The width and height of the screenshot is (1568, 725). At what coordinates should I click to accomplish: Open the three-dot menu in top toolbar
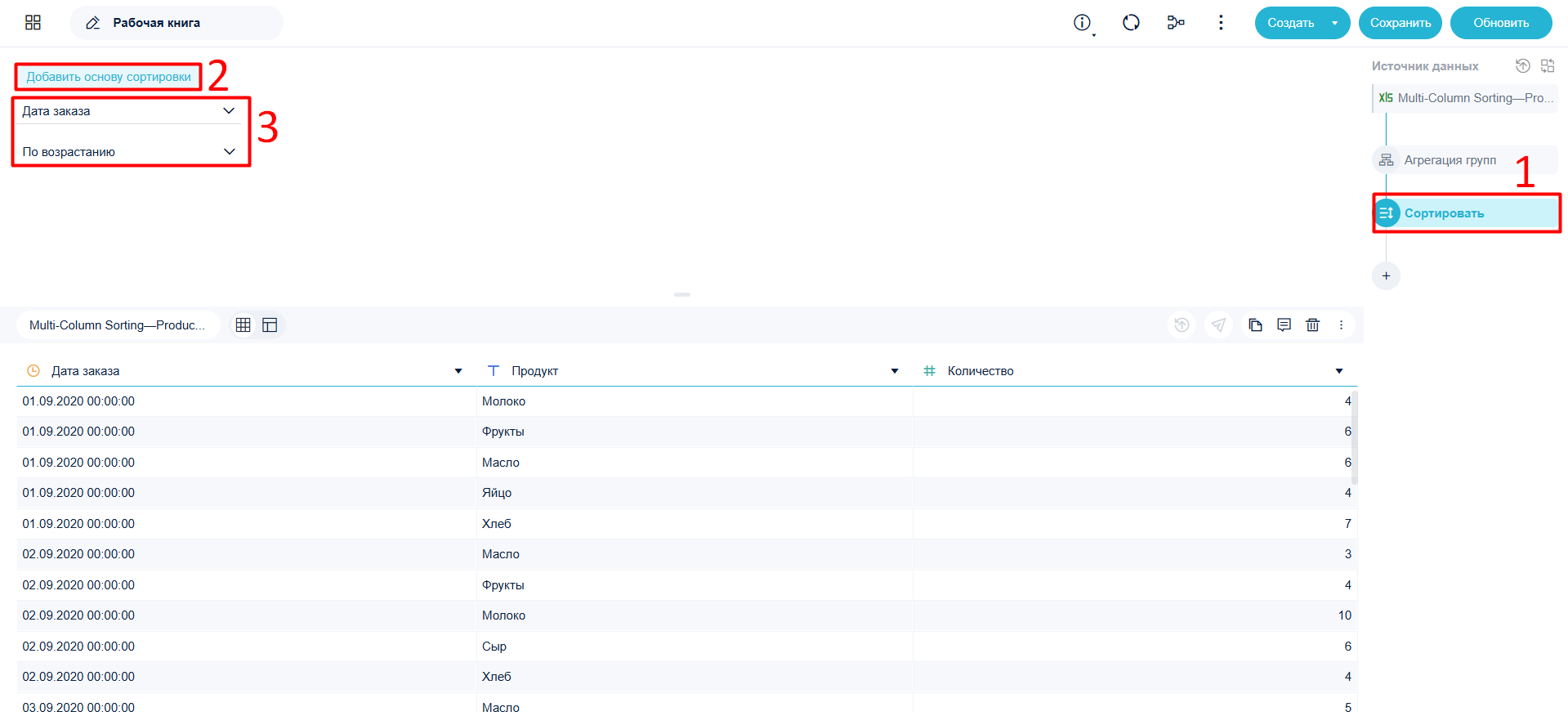(x=1221, y=23)
